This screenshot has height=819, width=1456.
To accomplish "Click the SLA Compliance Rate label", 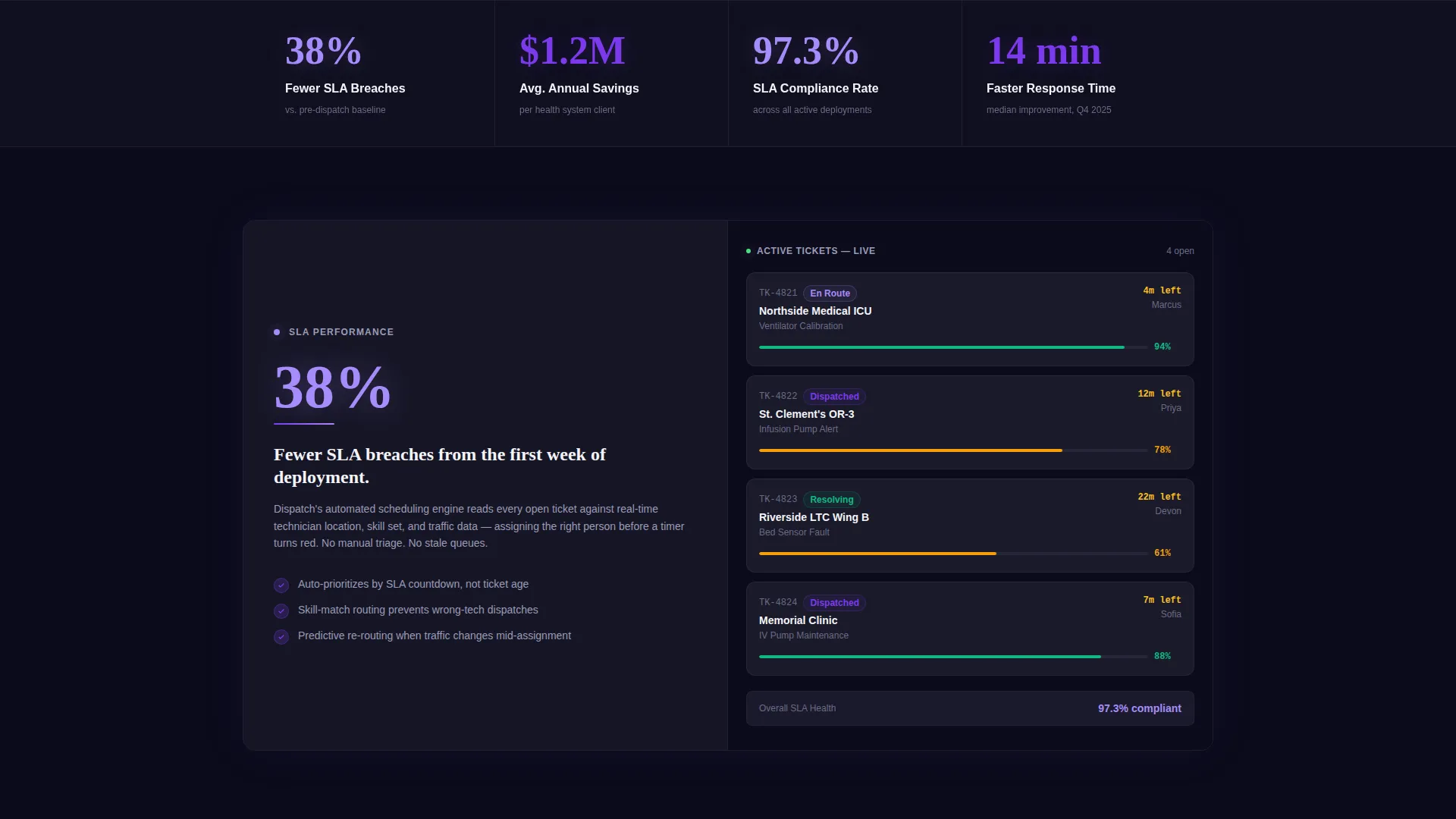I will pyautogui.click(x=815, y=89).
